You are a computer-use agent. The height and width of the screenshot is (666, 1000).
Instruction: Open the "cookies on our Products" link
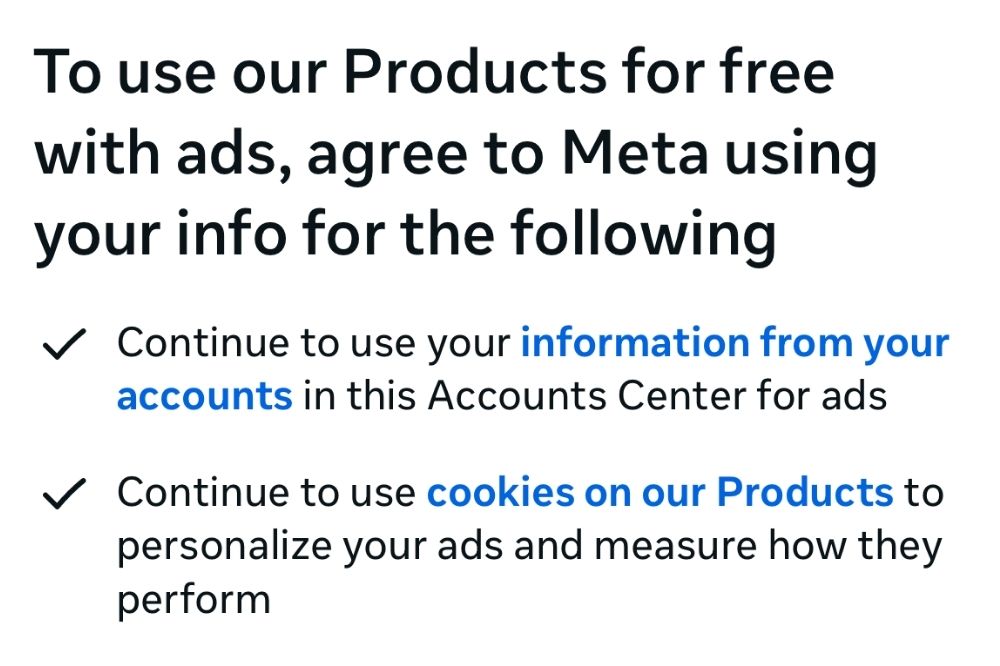tap(660, 492)
